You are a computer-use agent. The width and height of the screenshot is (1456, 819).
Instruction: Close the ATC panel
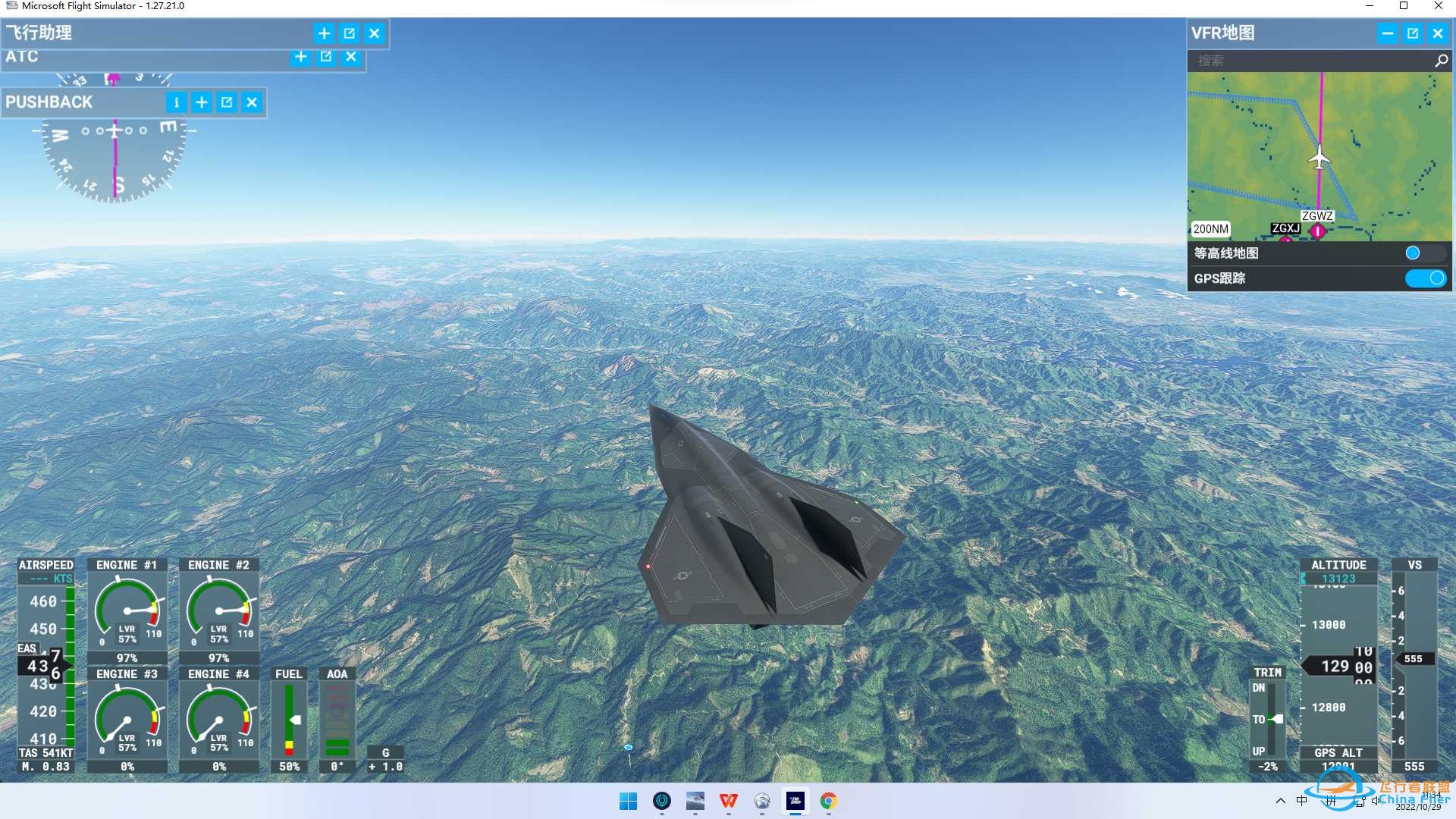click(x=351, y=57)
